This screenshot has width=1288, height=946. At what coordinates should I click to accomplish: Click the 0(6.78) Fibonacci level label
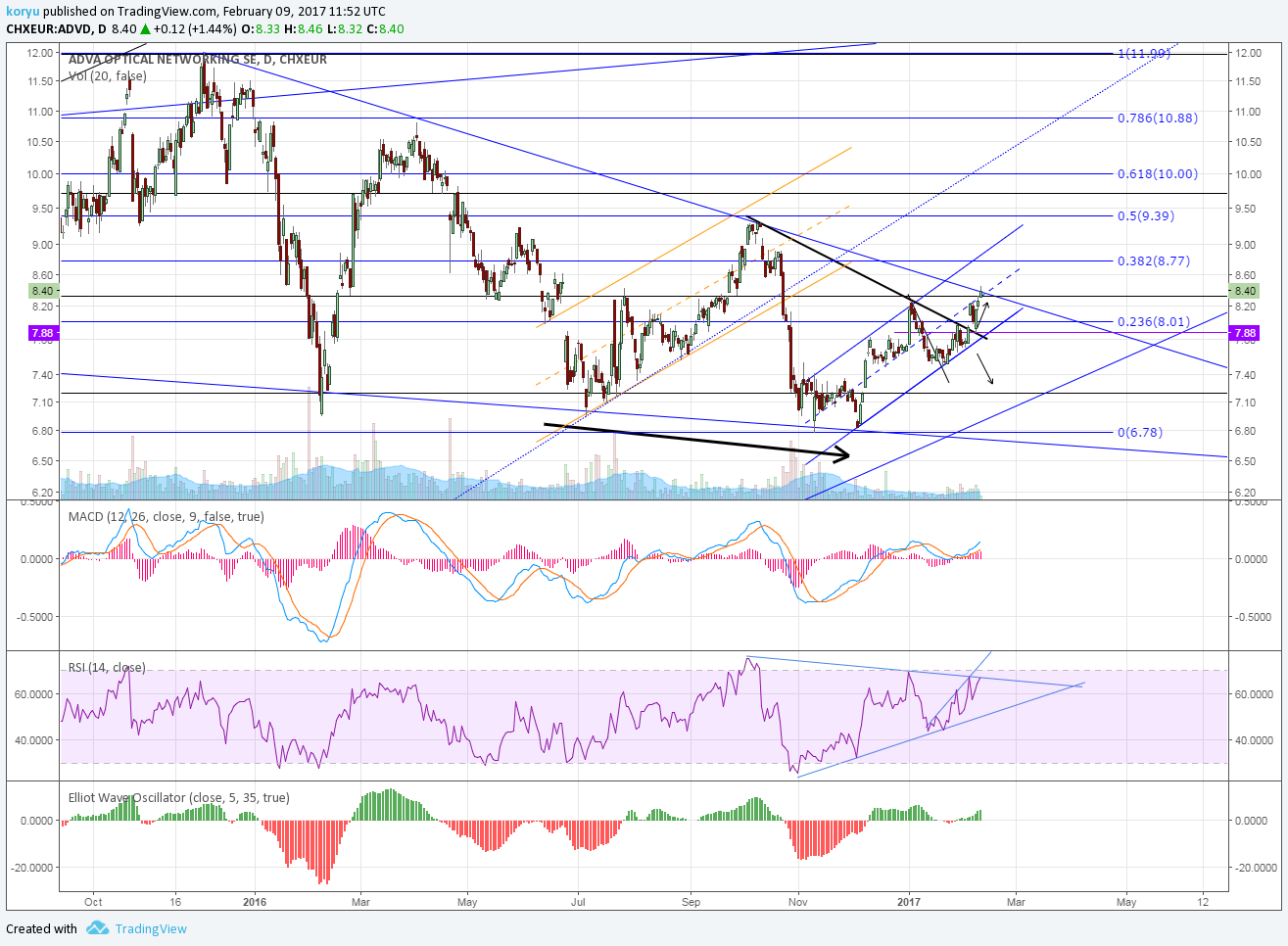(1141, 432)
